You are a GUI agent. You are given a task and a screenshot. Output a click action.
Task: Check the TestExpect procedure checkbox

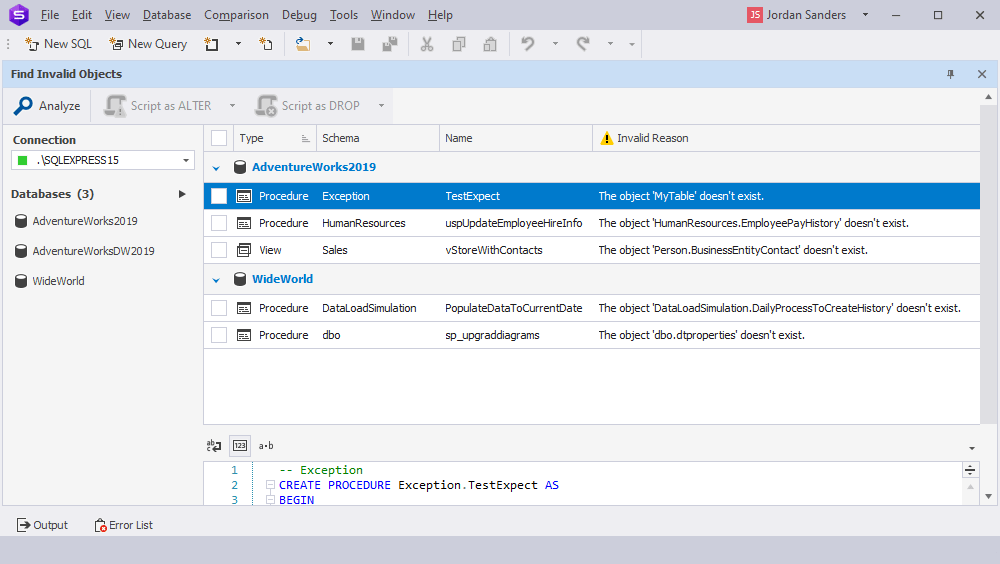[219, 196]
